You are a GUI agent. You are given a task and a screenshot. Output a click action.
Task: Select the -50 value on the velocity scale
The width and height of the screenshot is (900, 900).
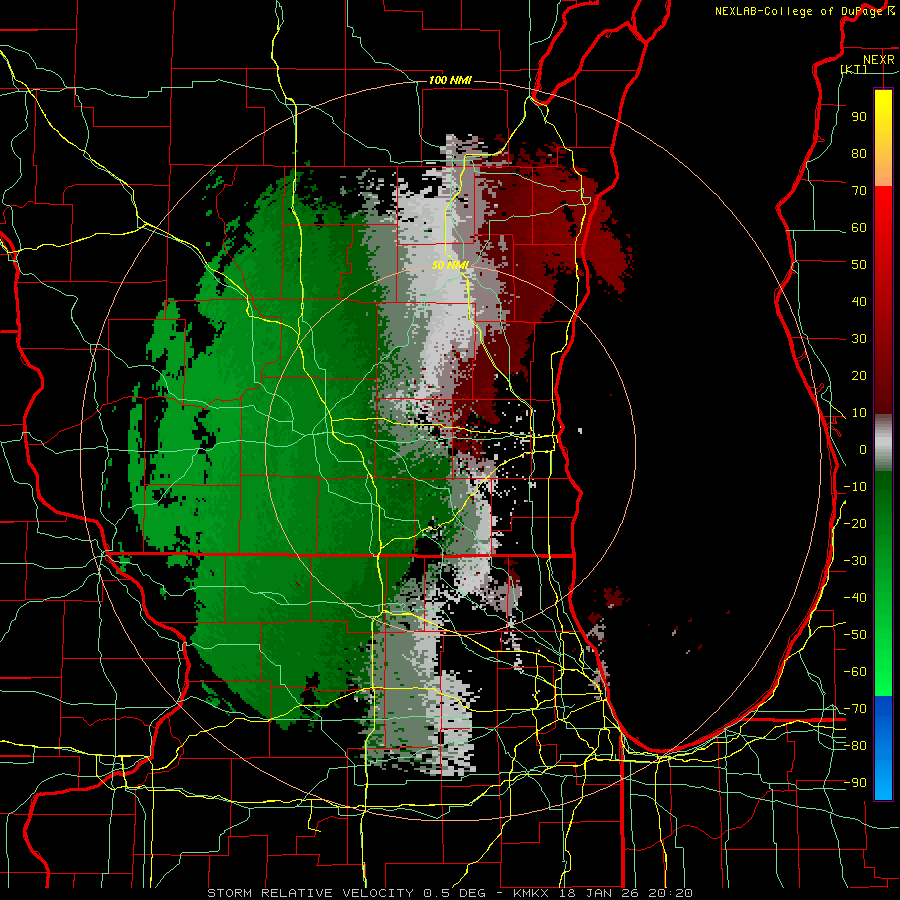855,635
